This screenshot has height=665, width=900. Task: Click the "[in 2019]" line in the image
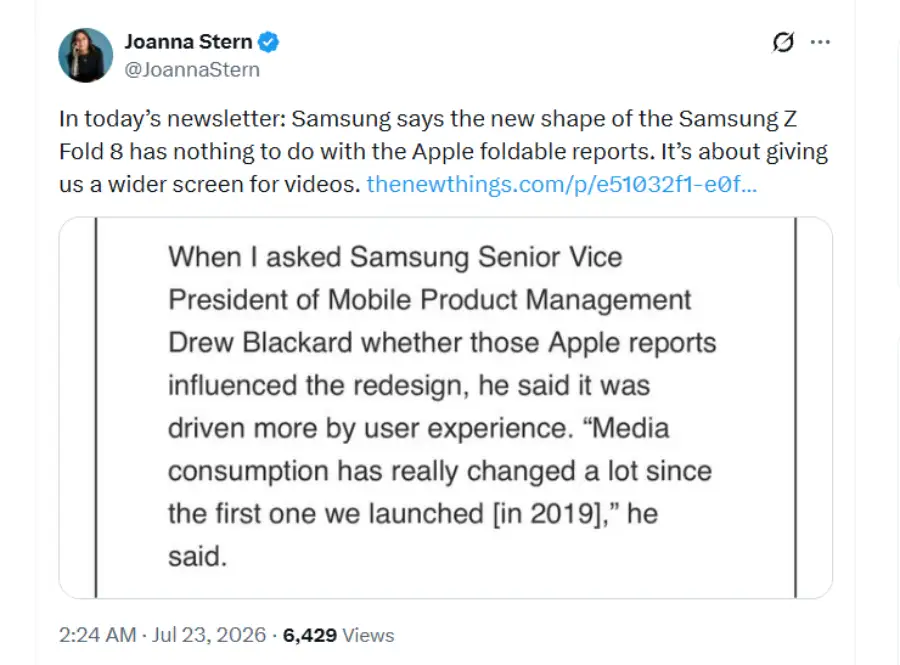(413, 514)
